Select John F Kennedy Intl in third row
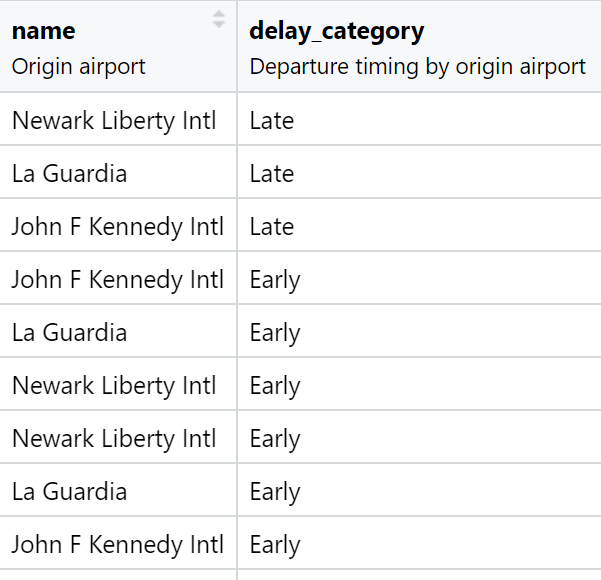The height and width of the screenshot is (580, 601). coord(117,227)
